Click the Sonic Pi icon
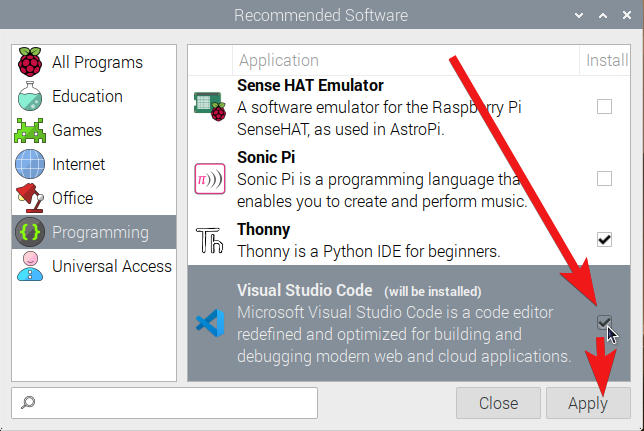Screen dimensions: 644x431 click(210, 179)
